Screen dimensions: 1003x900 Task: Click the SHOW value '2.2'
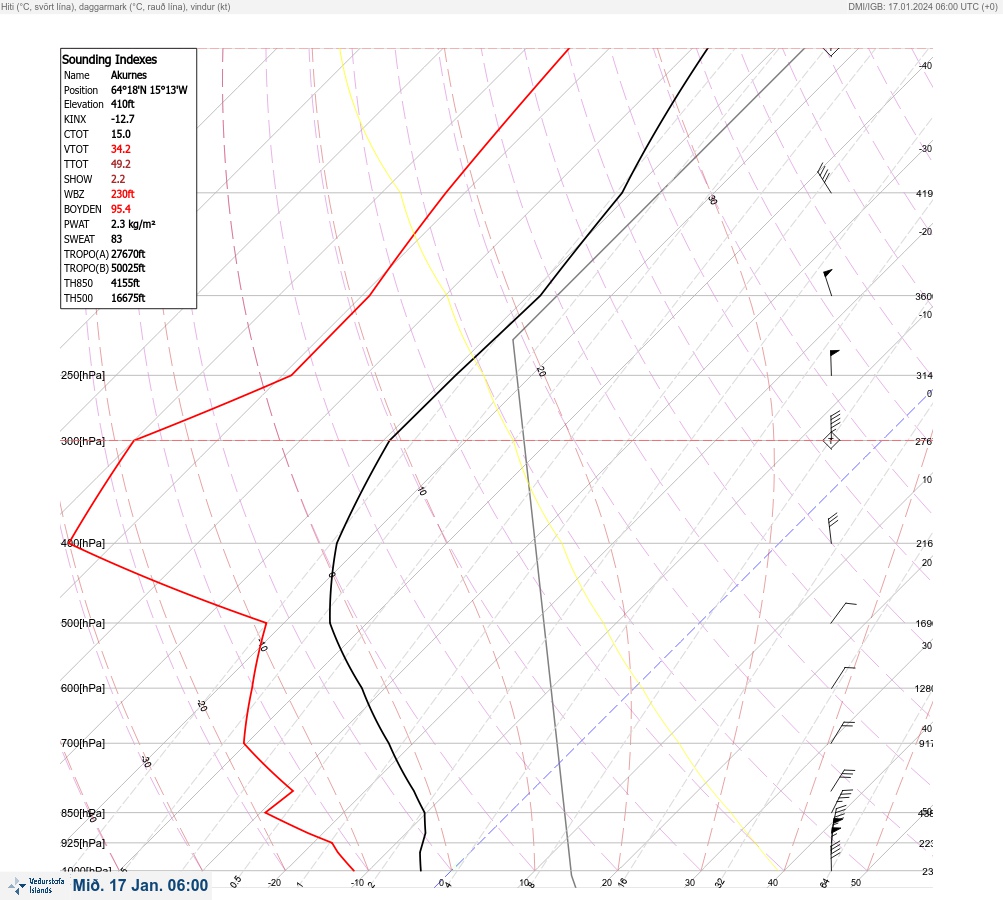pos(118,179)
